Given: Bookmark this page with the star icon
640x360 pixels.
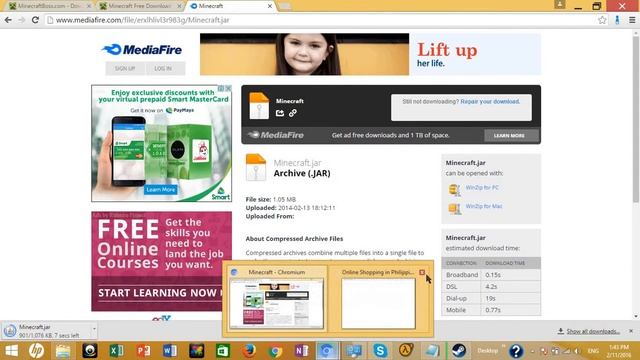Looking at the screenshot, I should pyautogui.click(x=602, y=20).
